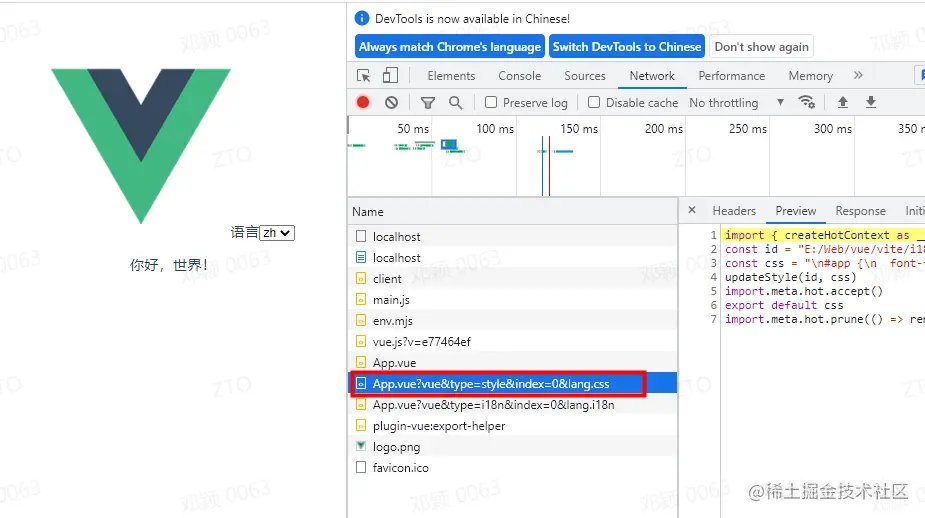
Task: Select the logo.png request
Action: pos(512,447)
